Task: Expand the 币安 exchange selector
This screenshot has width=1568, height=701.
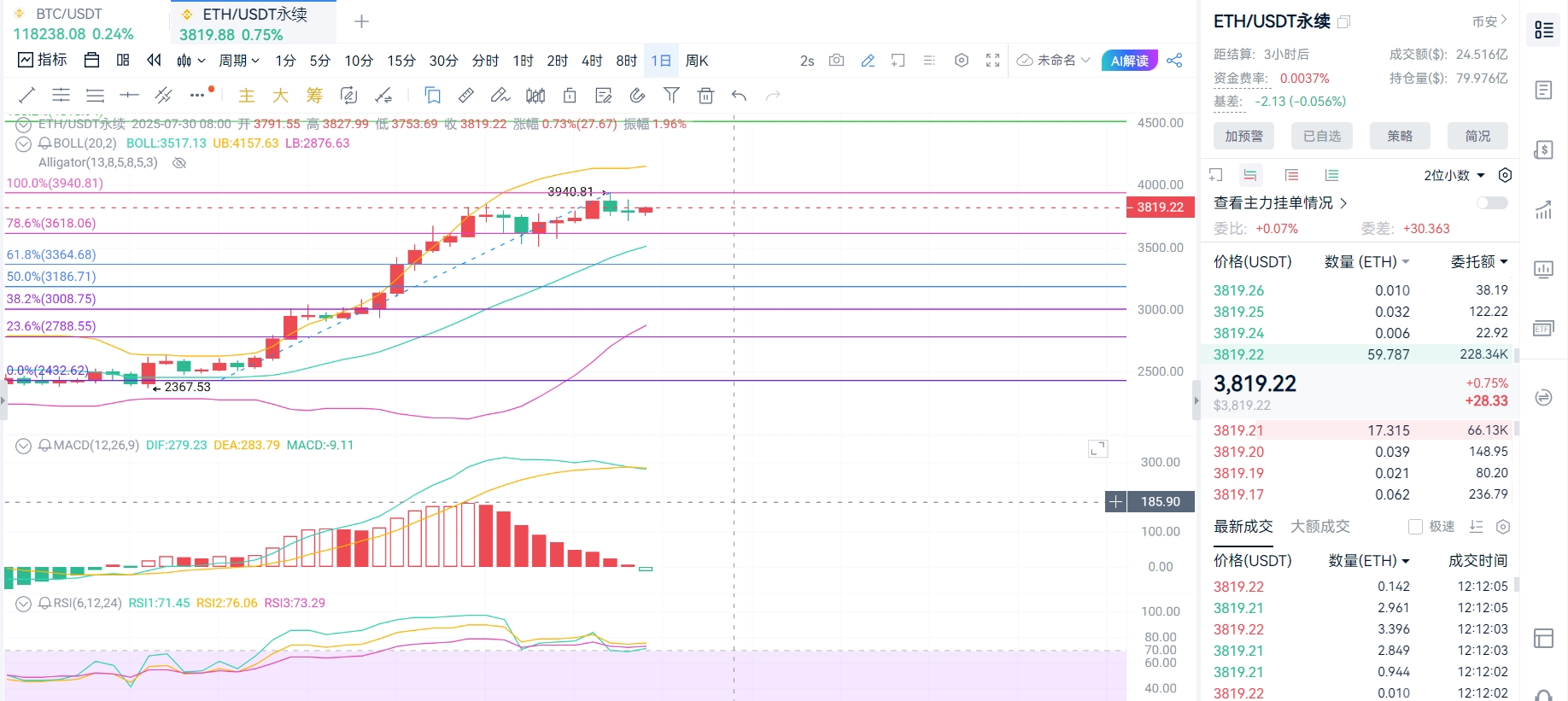Action: tap(1489, 21)
